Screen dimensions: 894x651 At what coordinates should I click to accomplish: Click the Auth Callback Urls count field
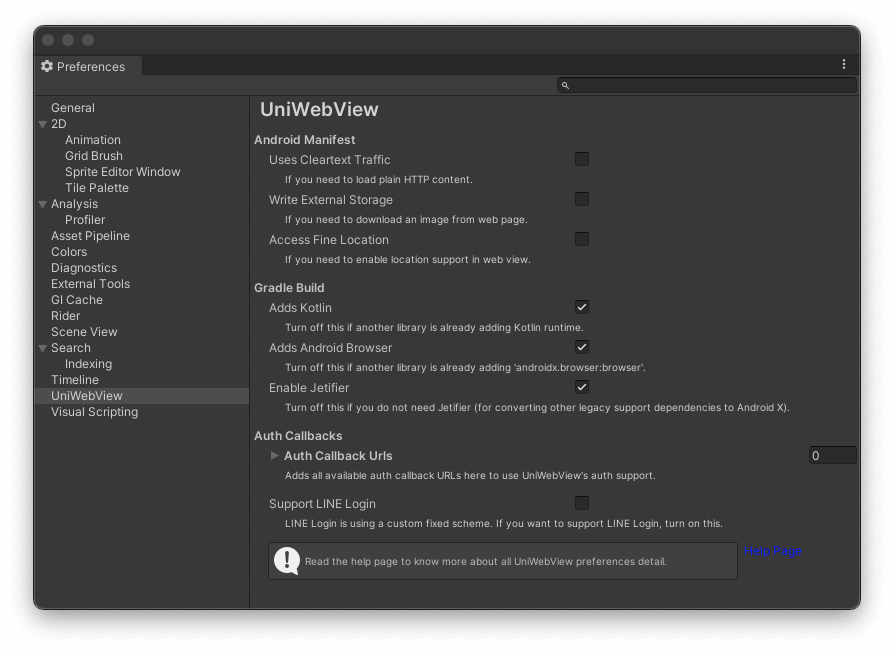[x=832, y=455]
